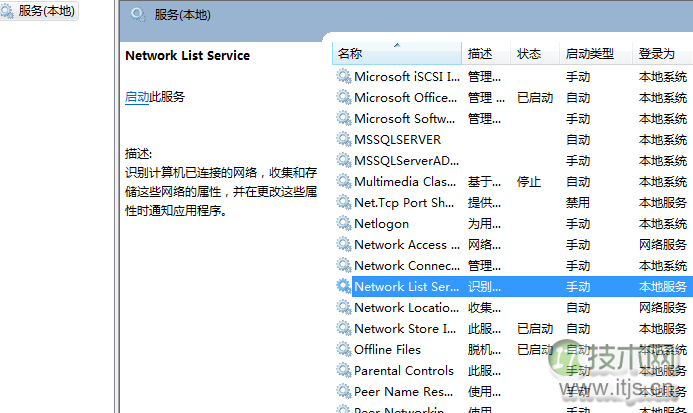693x413 pixels.
Task: Click the 启动 link to start the service
Action: coord(137,97)
